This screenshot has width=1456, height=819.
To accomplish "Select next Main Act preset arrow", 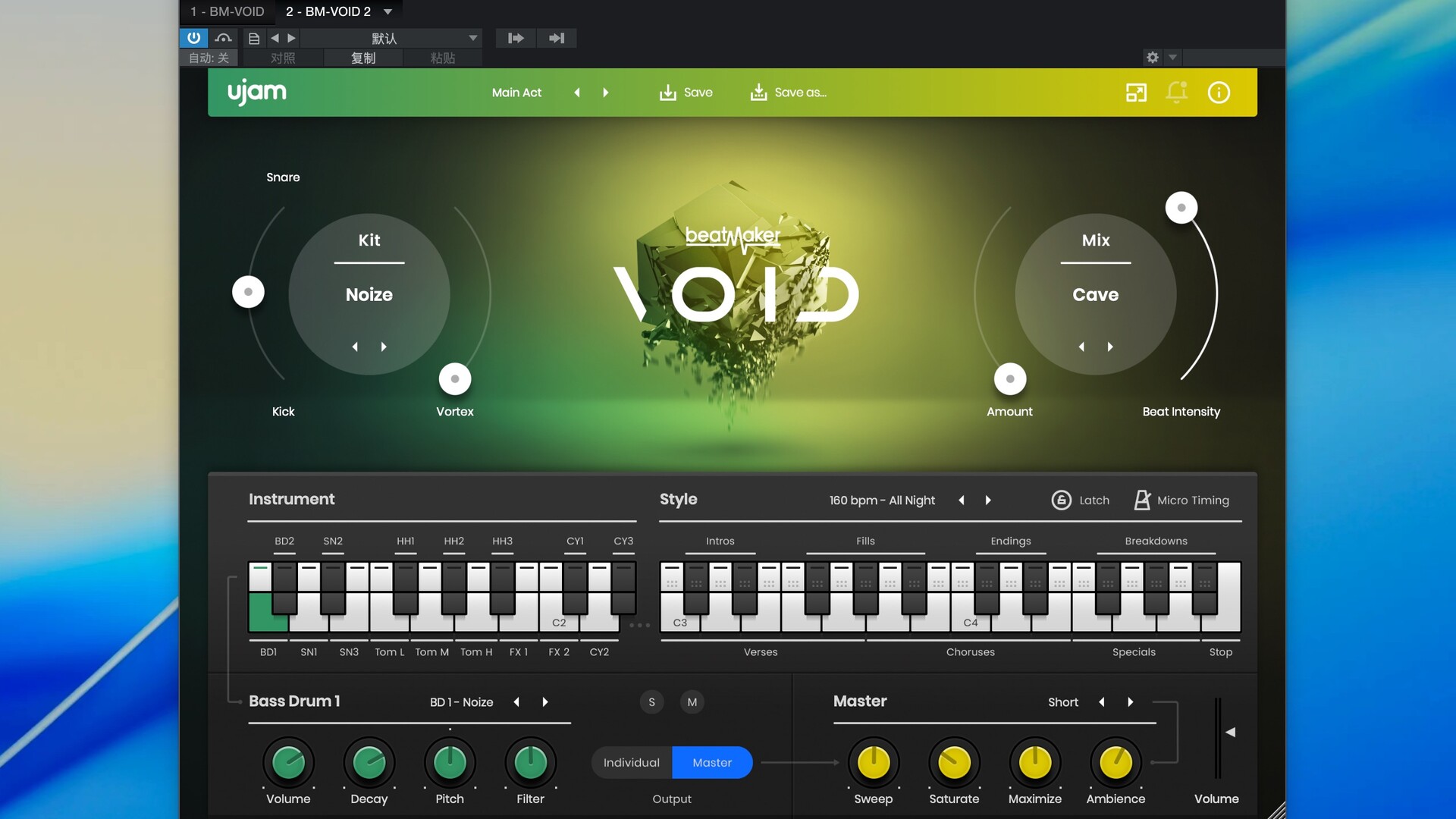I will tap(605, 93).
